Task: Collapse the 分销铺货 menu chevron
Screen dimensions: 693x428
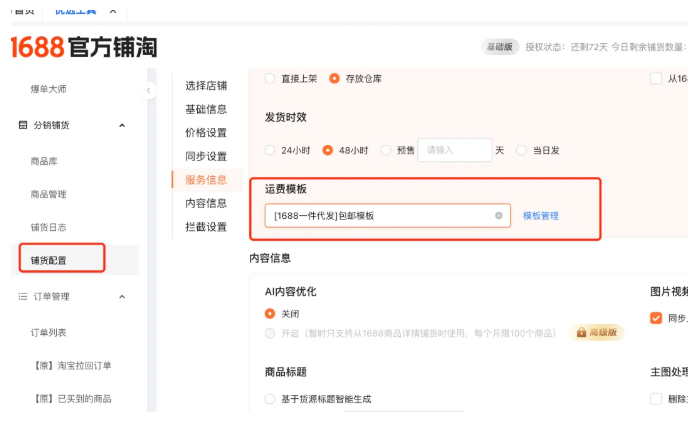Action: click(122, 126)
